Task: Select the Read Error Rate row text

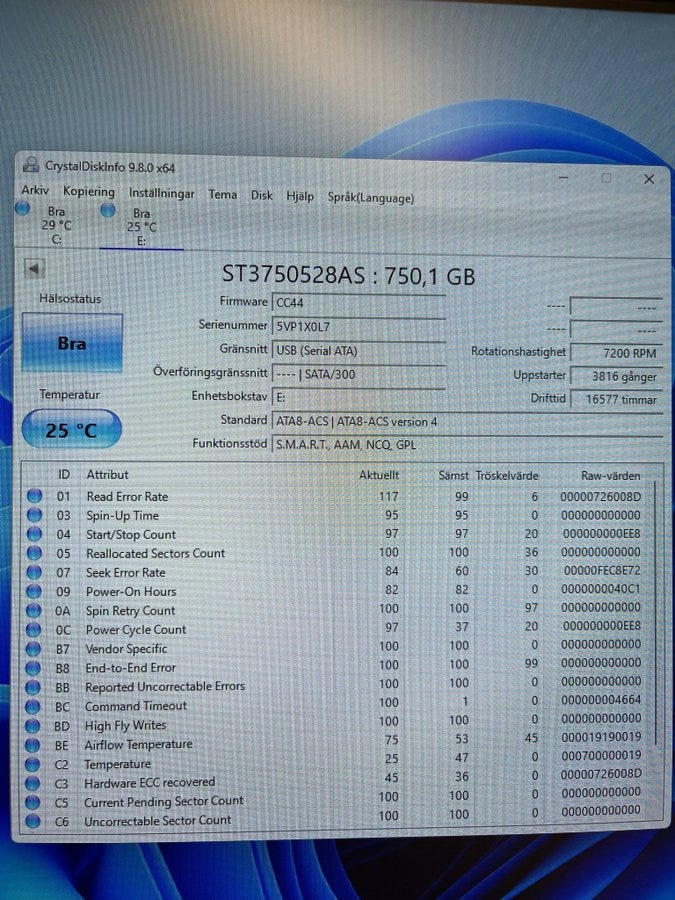Action: tap(127, 496)
